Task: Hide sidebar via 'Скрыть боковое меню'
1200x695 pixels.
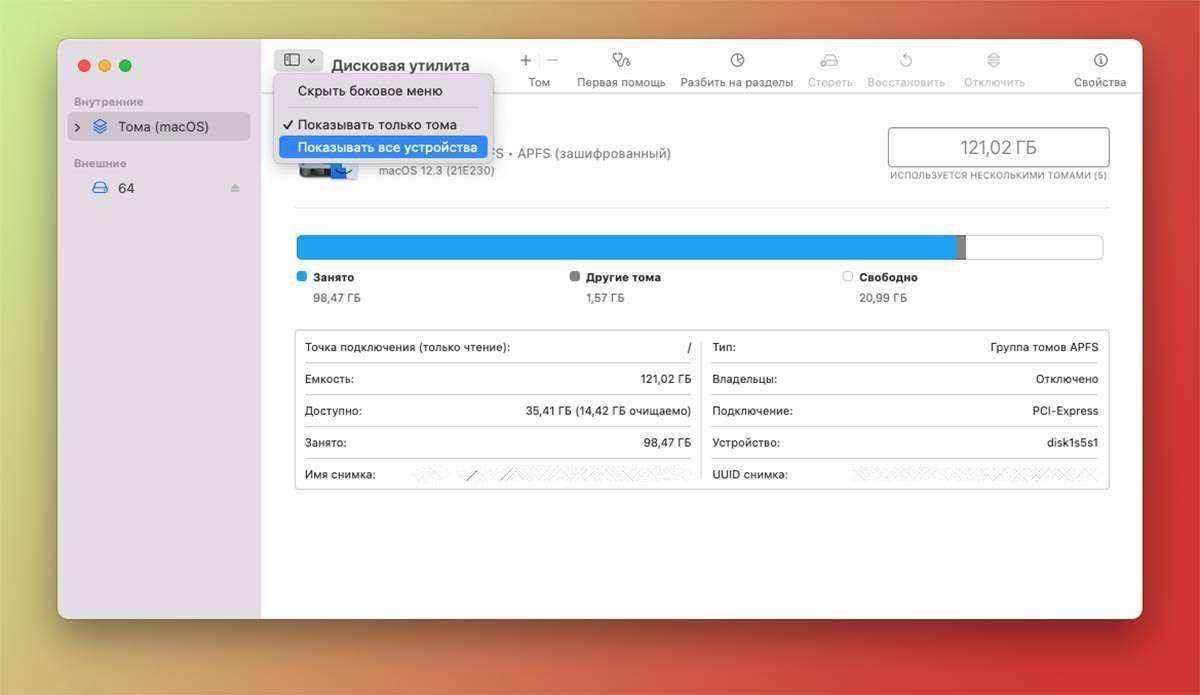Action: coord(370,91)
